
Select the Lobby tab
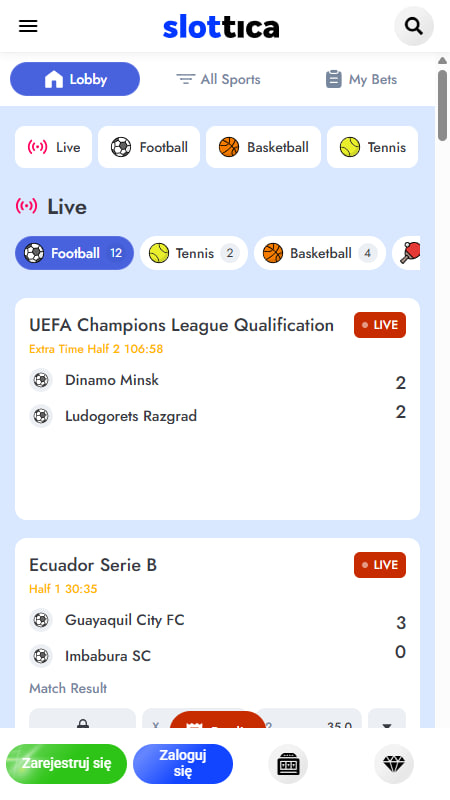pos(75,79)
